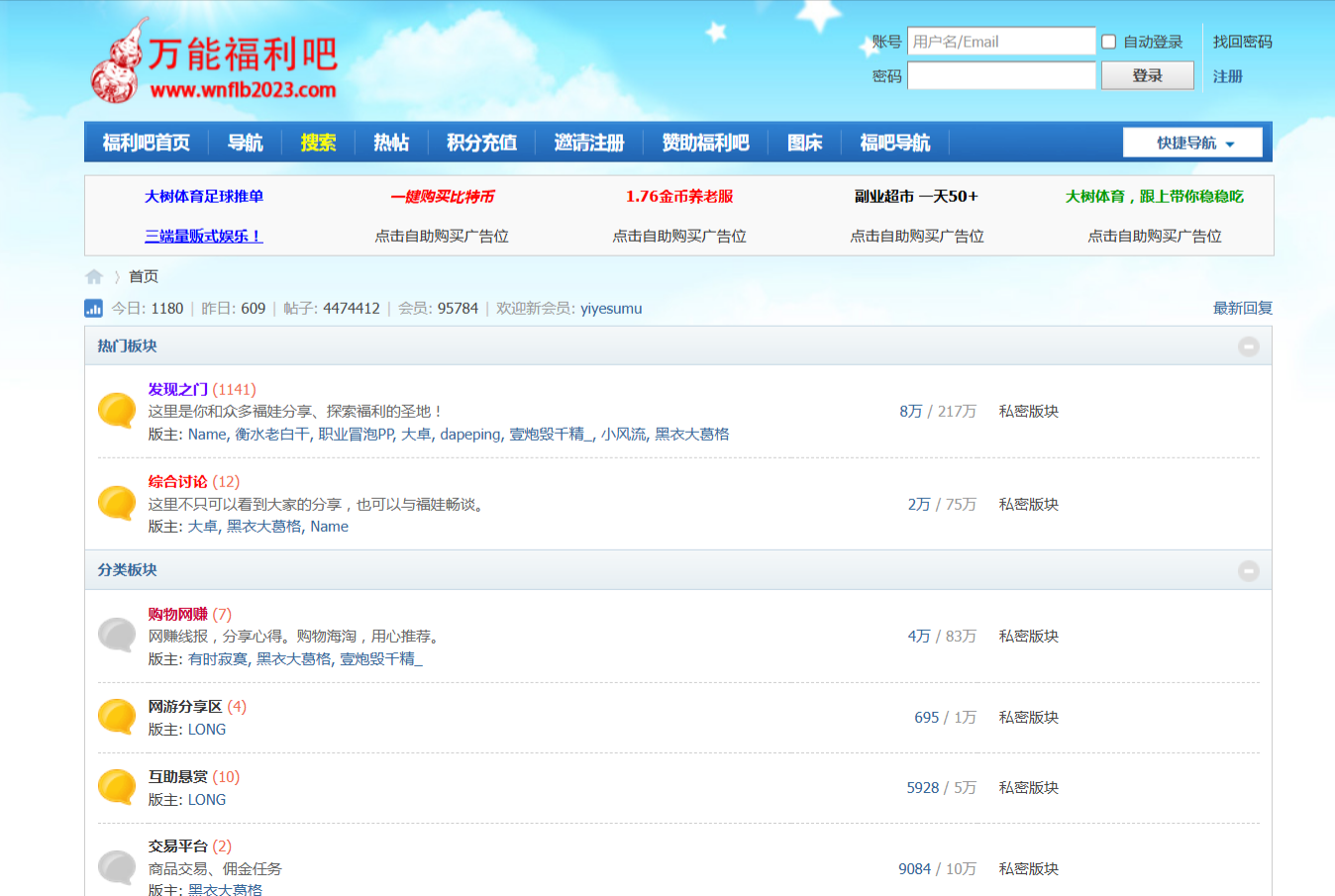This screenshot has height=896, width=1335.
Task: Click the 发现之门 forum bubble icon
Action: [x=117, y=411]
